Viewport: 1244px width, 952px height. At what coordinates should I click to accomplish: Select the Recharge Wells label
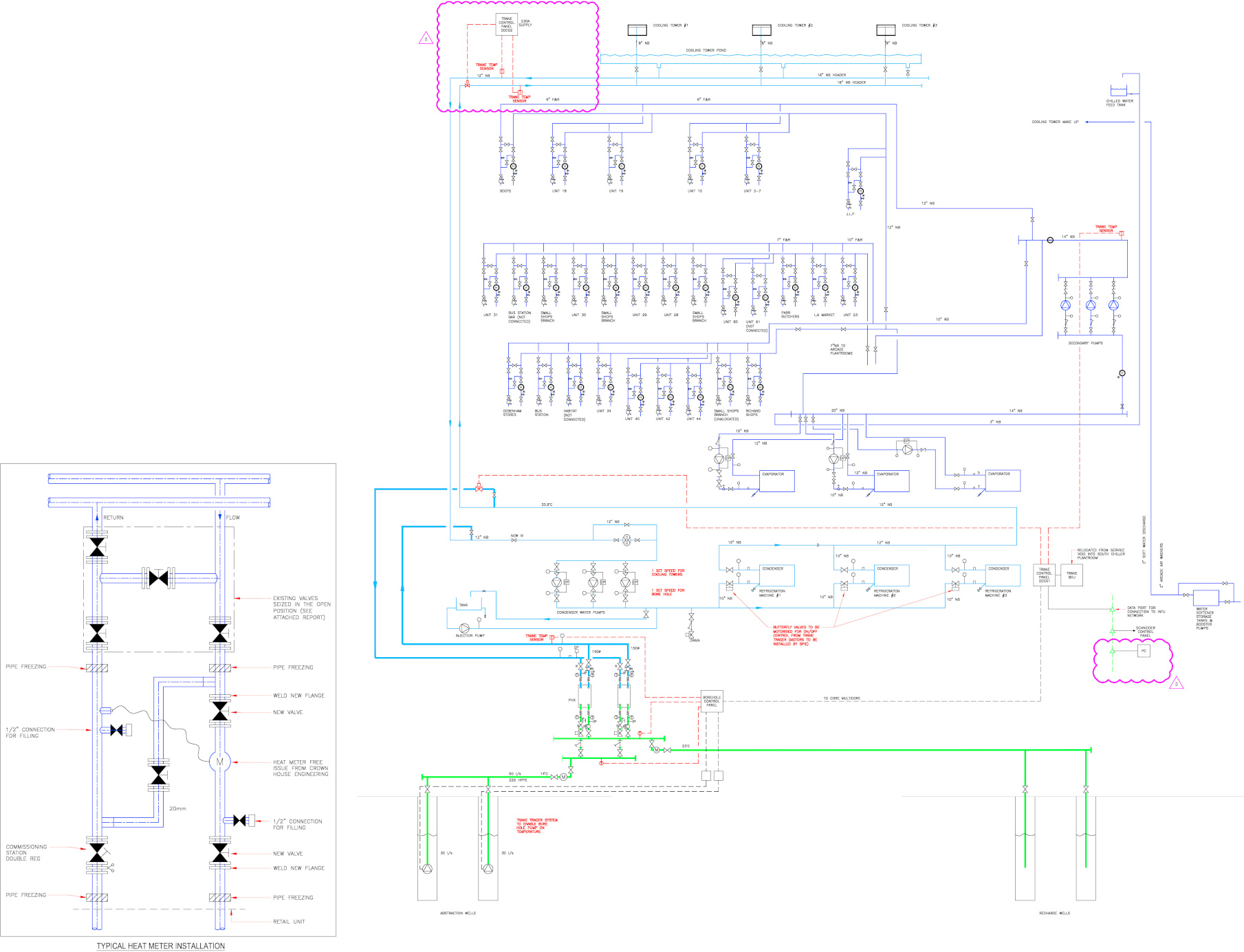click(1054, 913)
